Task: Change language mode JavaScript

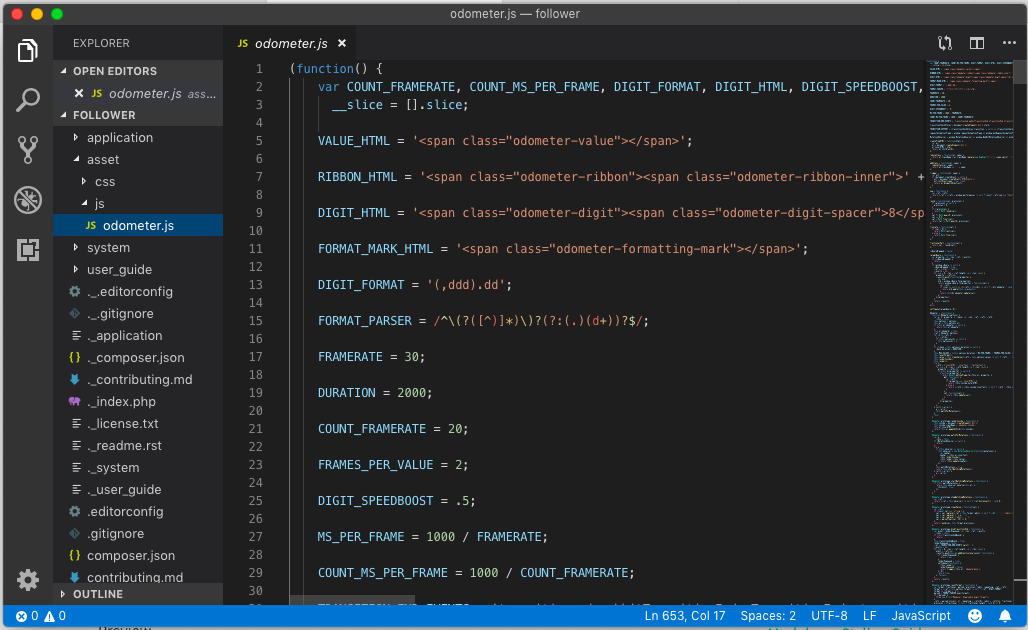Action: [x=920, y=616]
